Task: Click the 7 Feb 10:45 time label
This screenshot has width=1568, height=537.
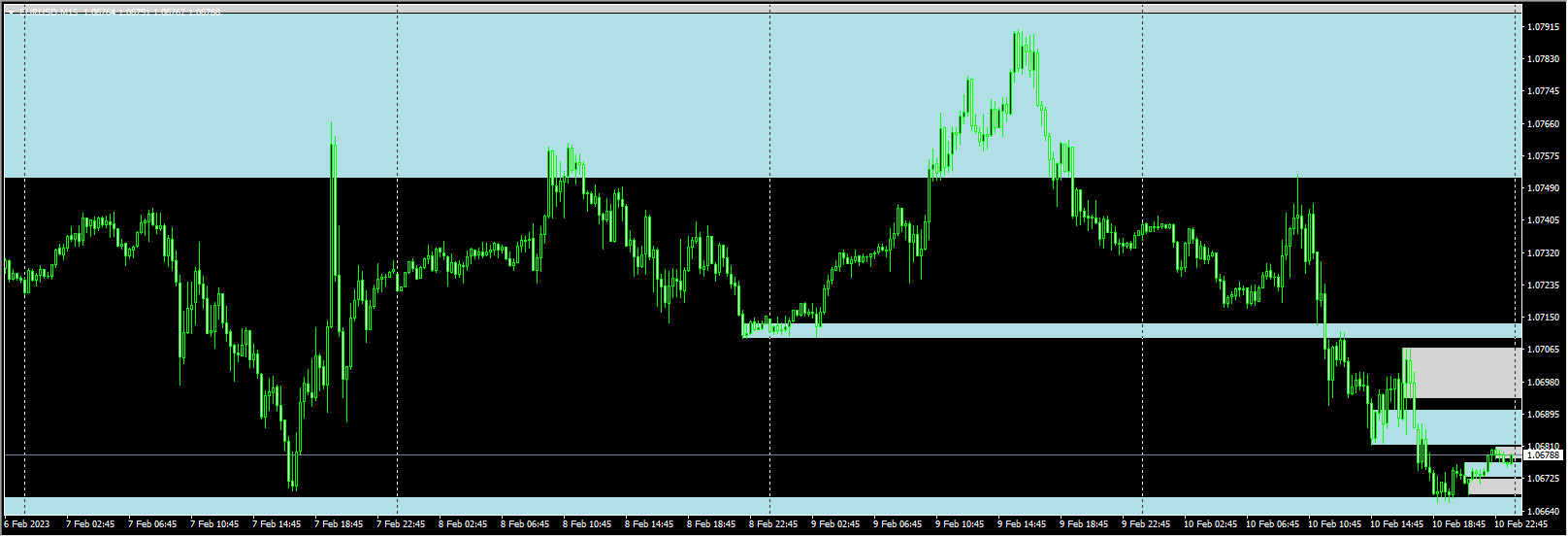Action: (x=214, y=524)
